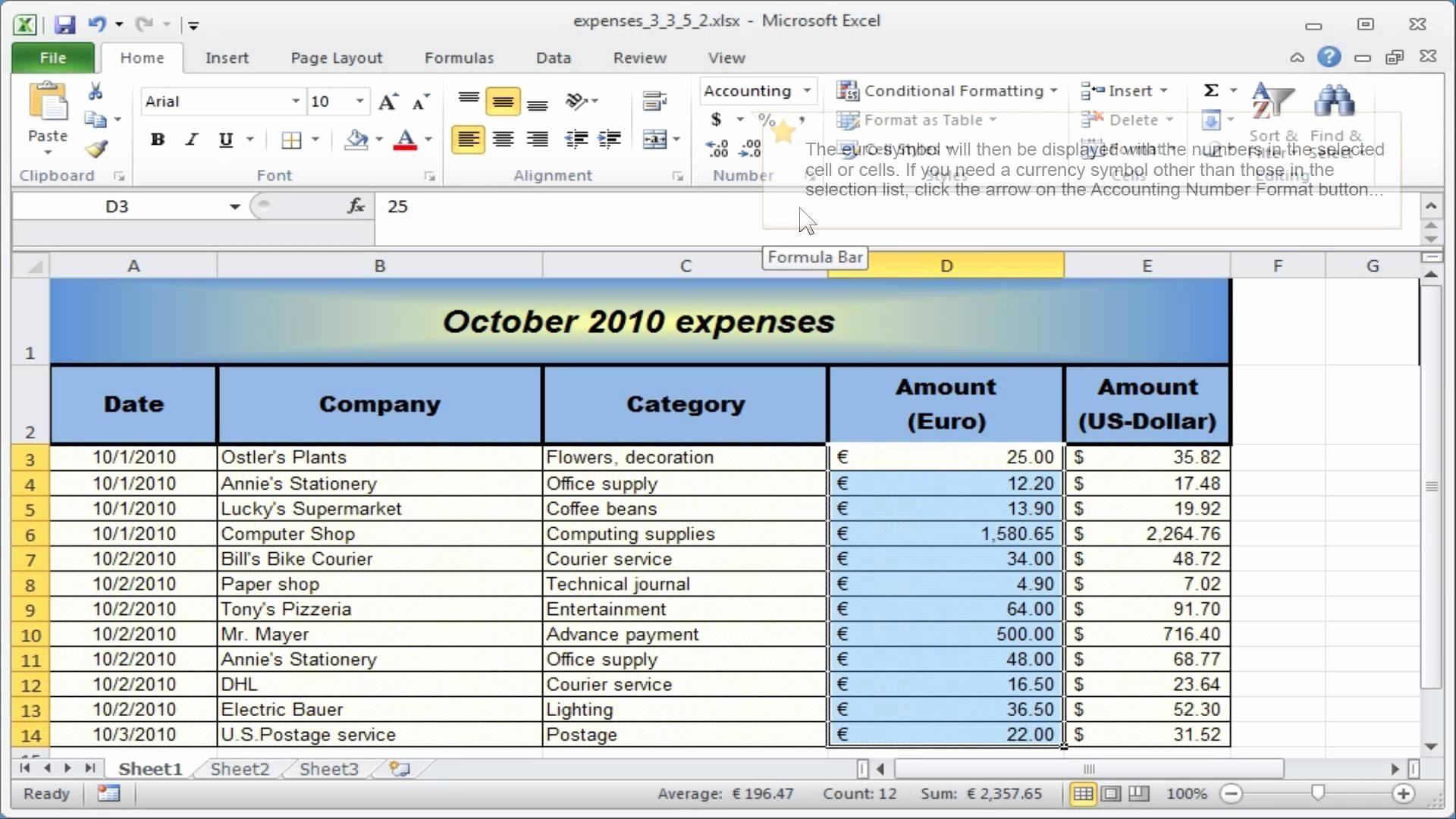Toggle the Percent Style formatting button

click(x=766, y=119)
